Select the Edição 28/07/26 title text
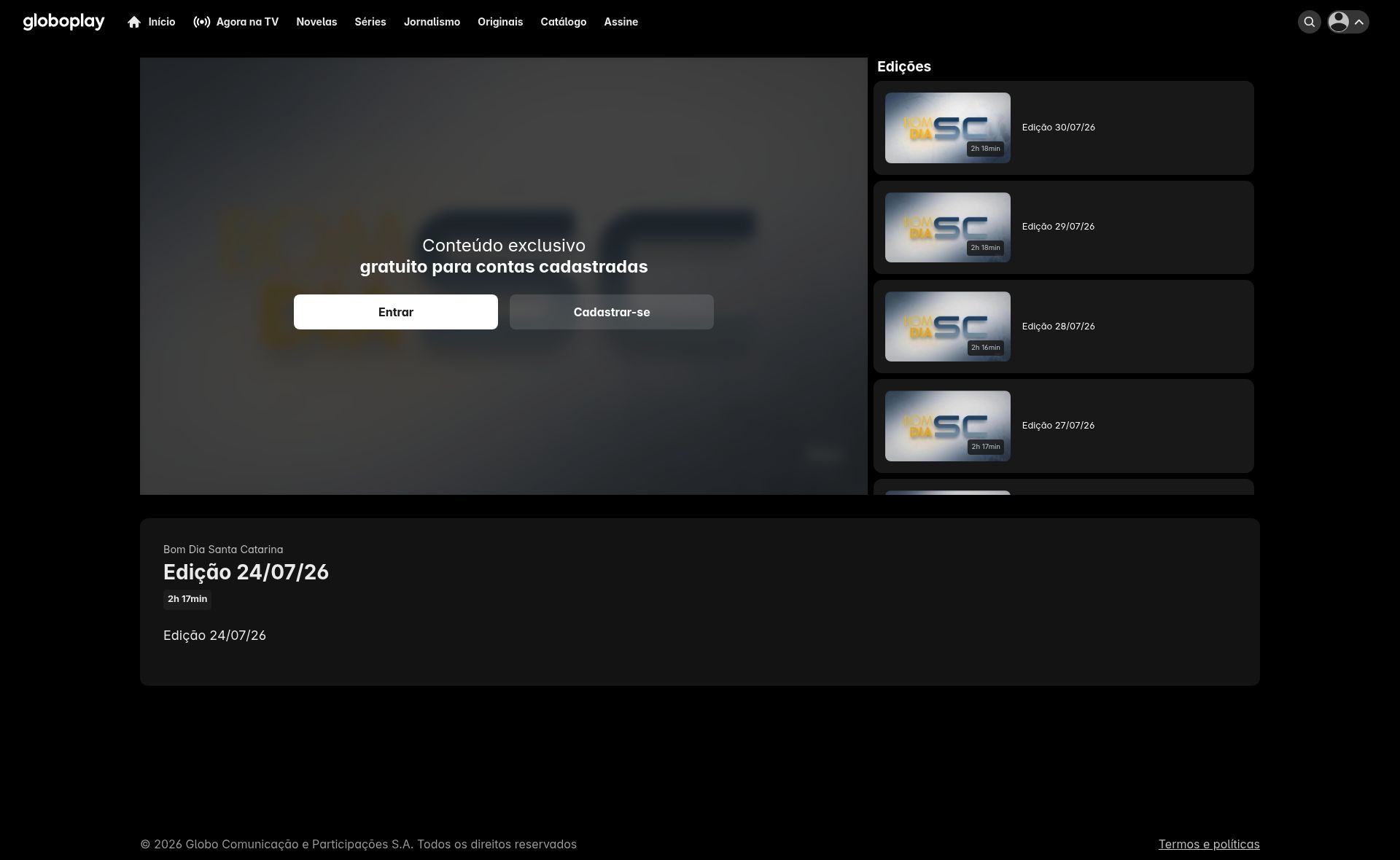This screenshot has height=860, width=1400. [1059, 327]
